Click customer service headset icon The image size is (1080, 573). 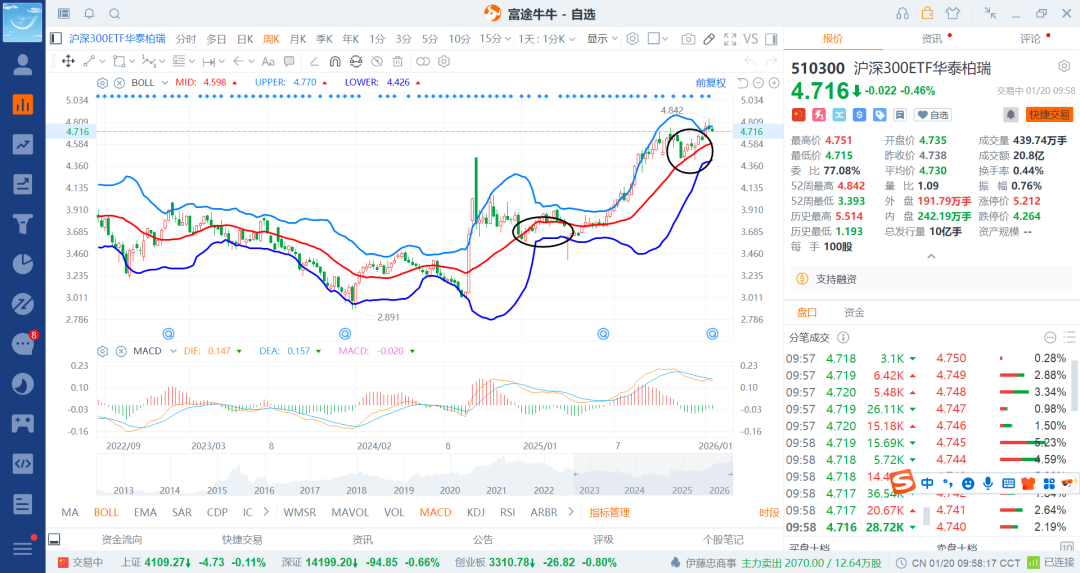coord(902,14)
